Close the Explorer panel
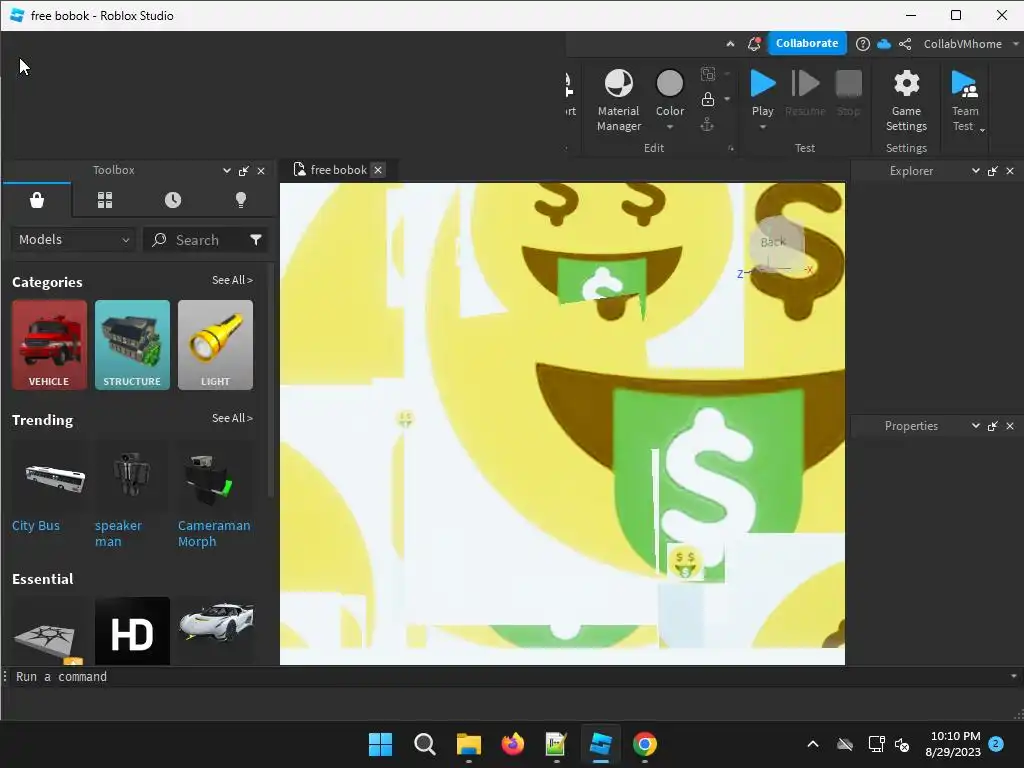 tap(1010, 171)
